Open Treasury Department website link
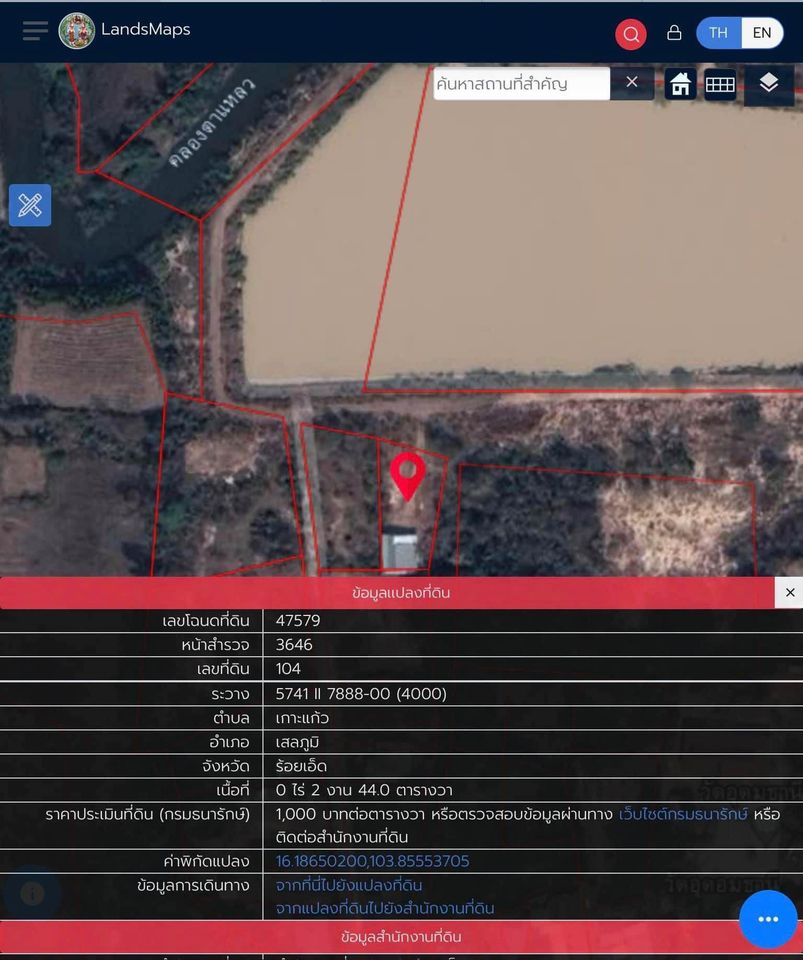Image resolution: width=803 pixels, height=960 pixels. [x=683, y=814]
